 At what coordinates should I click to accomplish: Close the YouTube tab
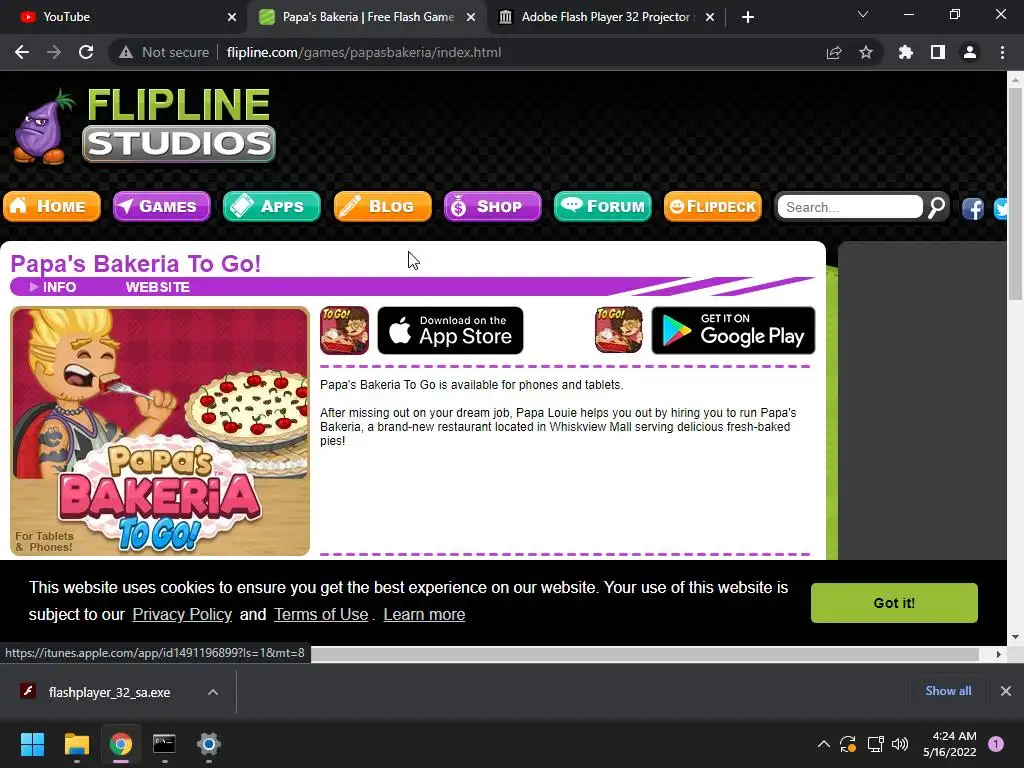pyautogui.click(x=232, y=17)
